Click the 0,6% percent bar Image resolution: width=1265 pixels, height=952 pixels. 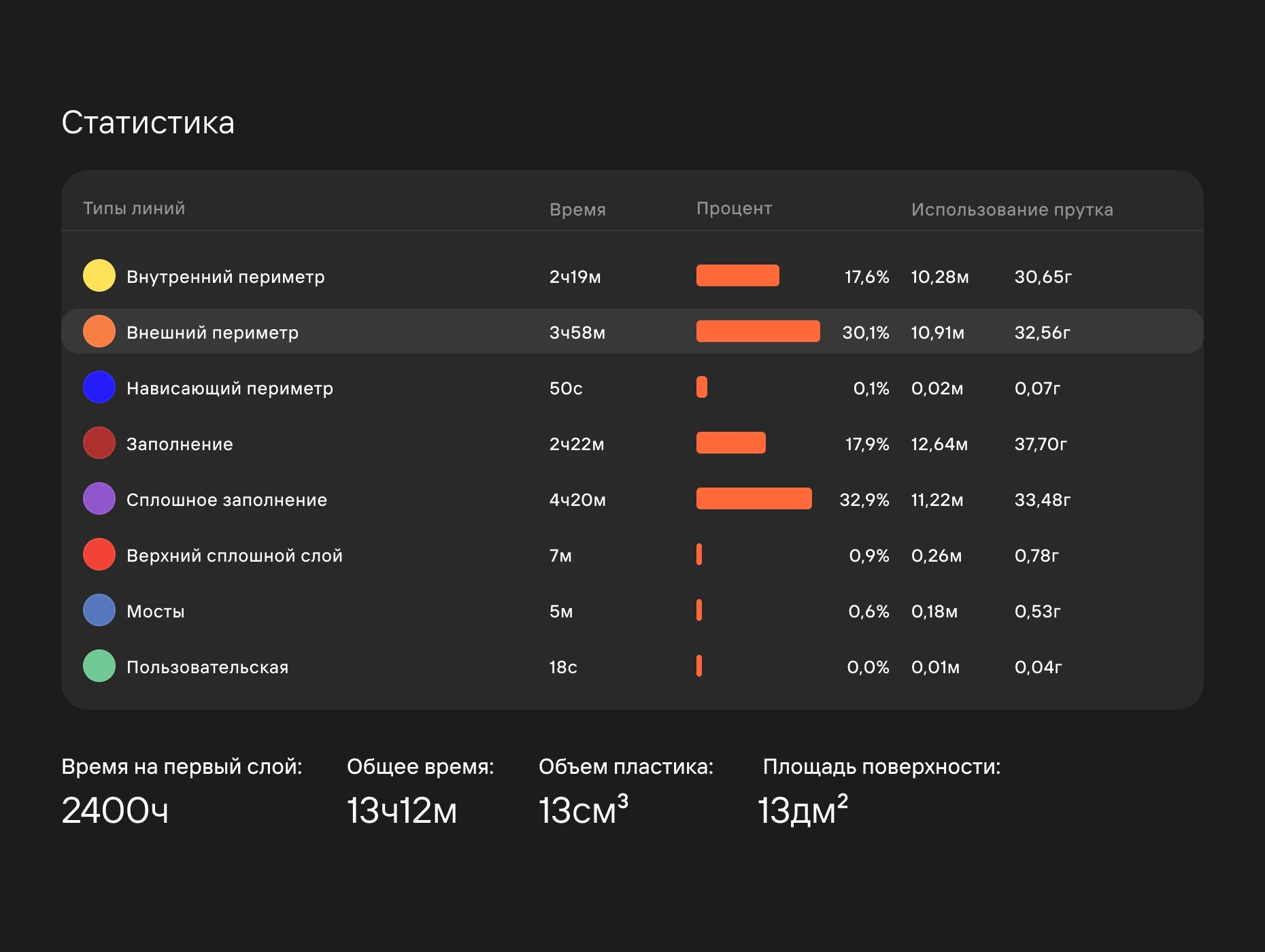coord(699,610)
